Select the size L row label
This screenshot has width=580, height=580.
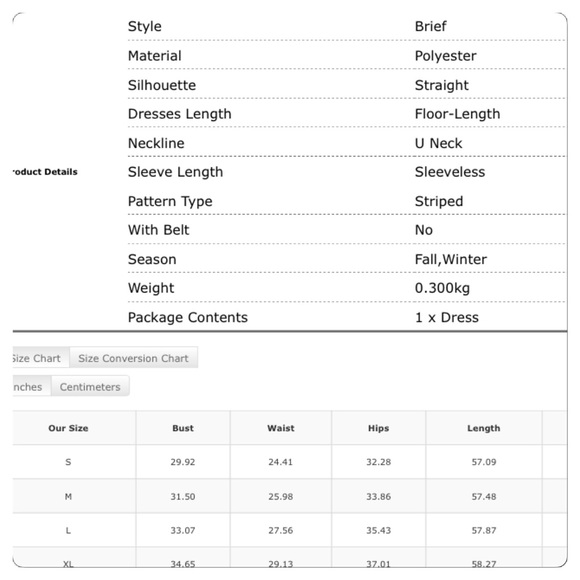(68, 530)
